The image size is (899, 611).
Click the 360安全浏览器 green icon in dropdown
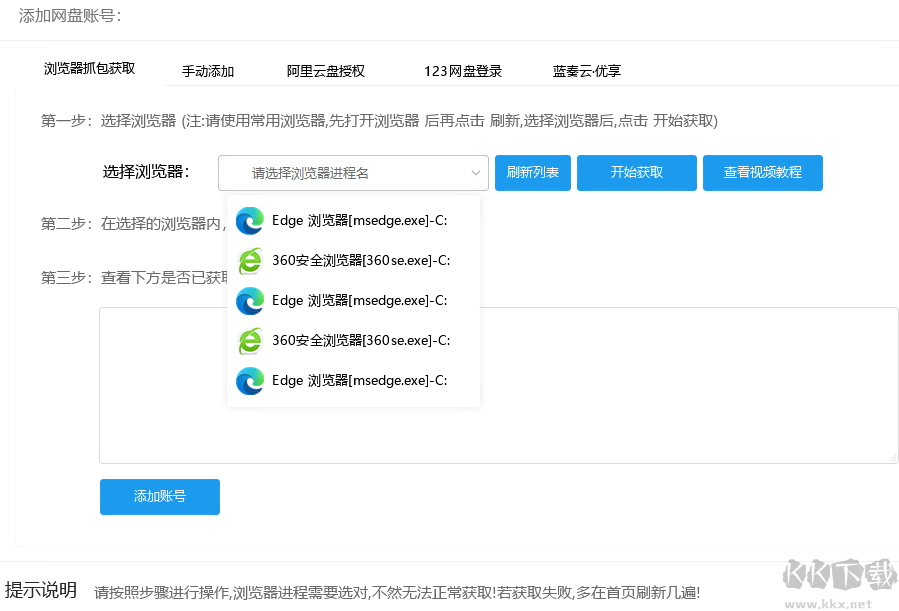pyautogui.click(x=249, y=260)
